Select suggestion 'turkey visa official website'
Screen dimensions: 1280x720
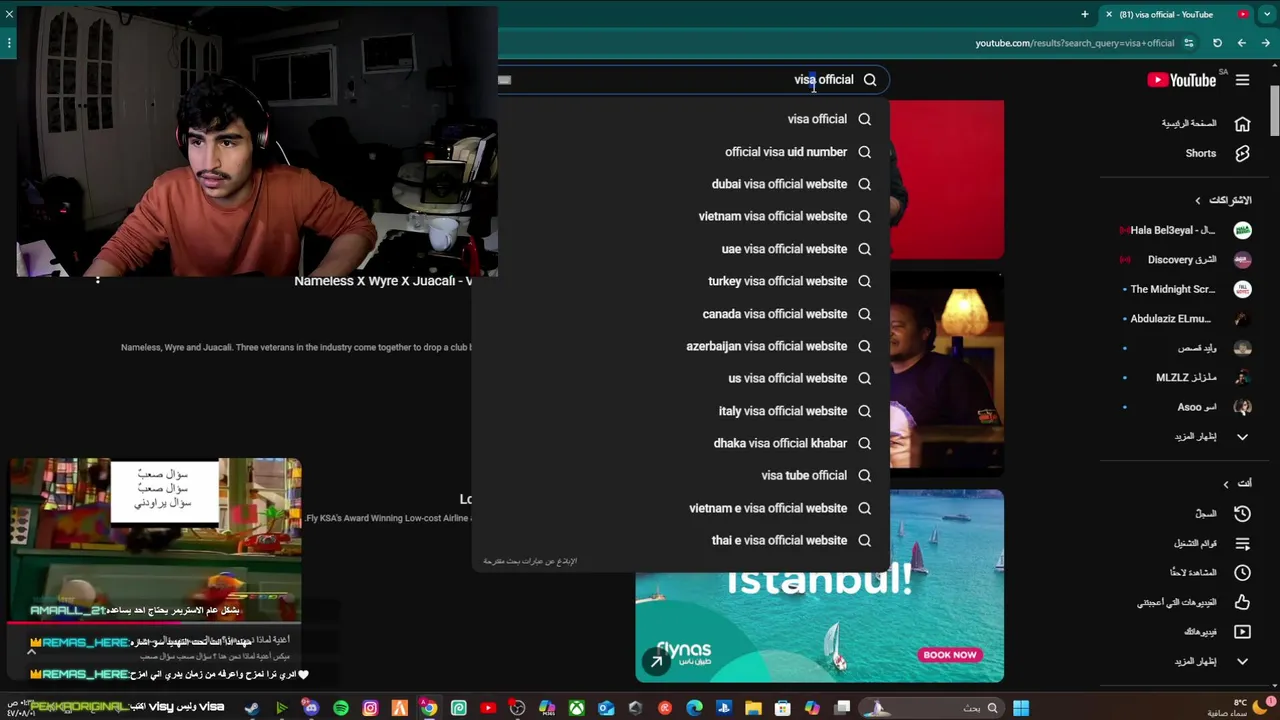tap(680, 281)
